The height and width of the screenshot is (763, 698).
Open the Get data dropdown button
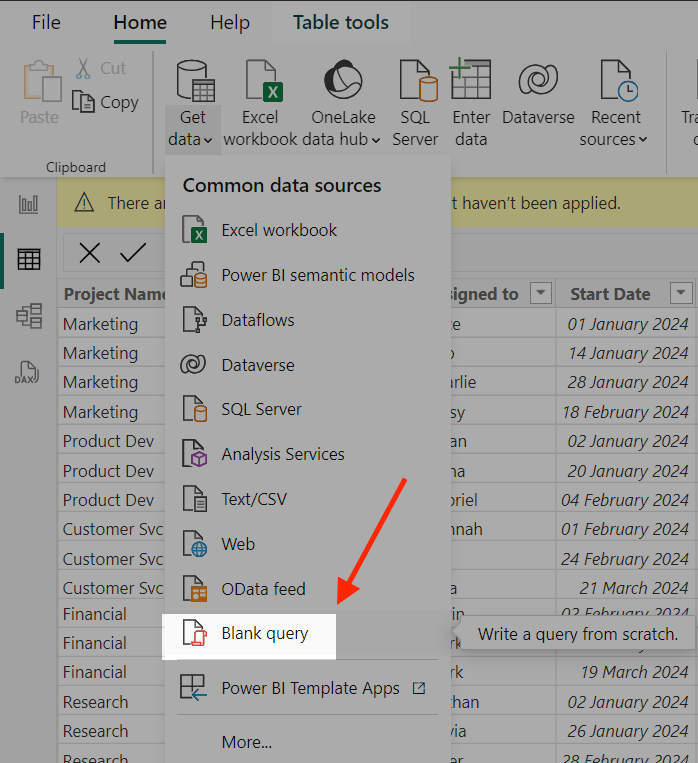[x=193, y=104]
